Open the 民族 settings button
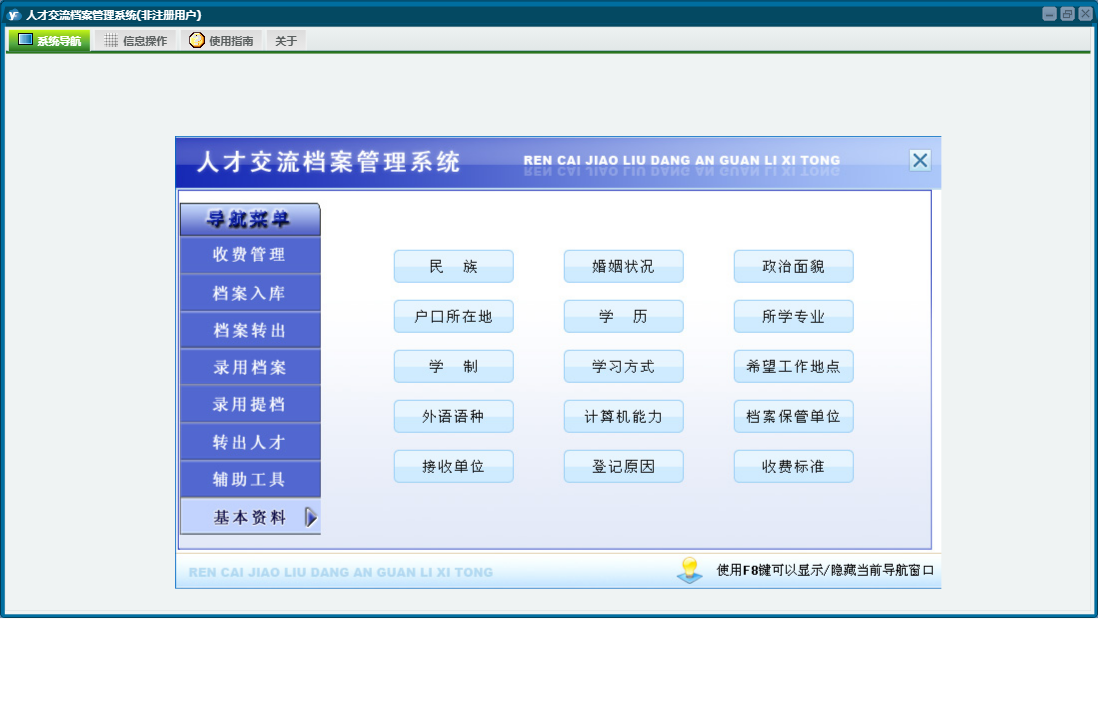Image resolution: width=1098 pixels, height=716 pixels. 454,266
